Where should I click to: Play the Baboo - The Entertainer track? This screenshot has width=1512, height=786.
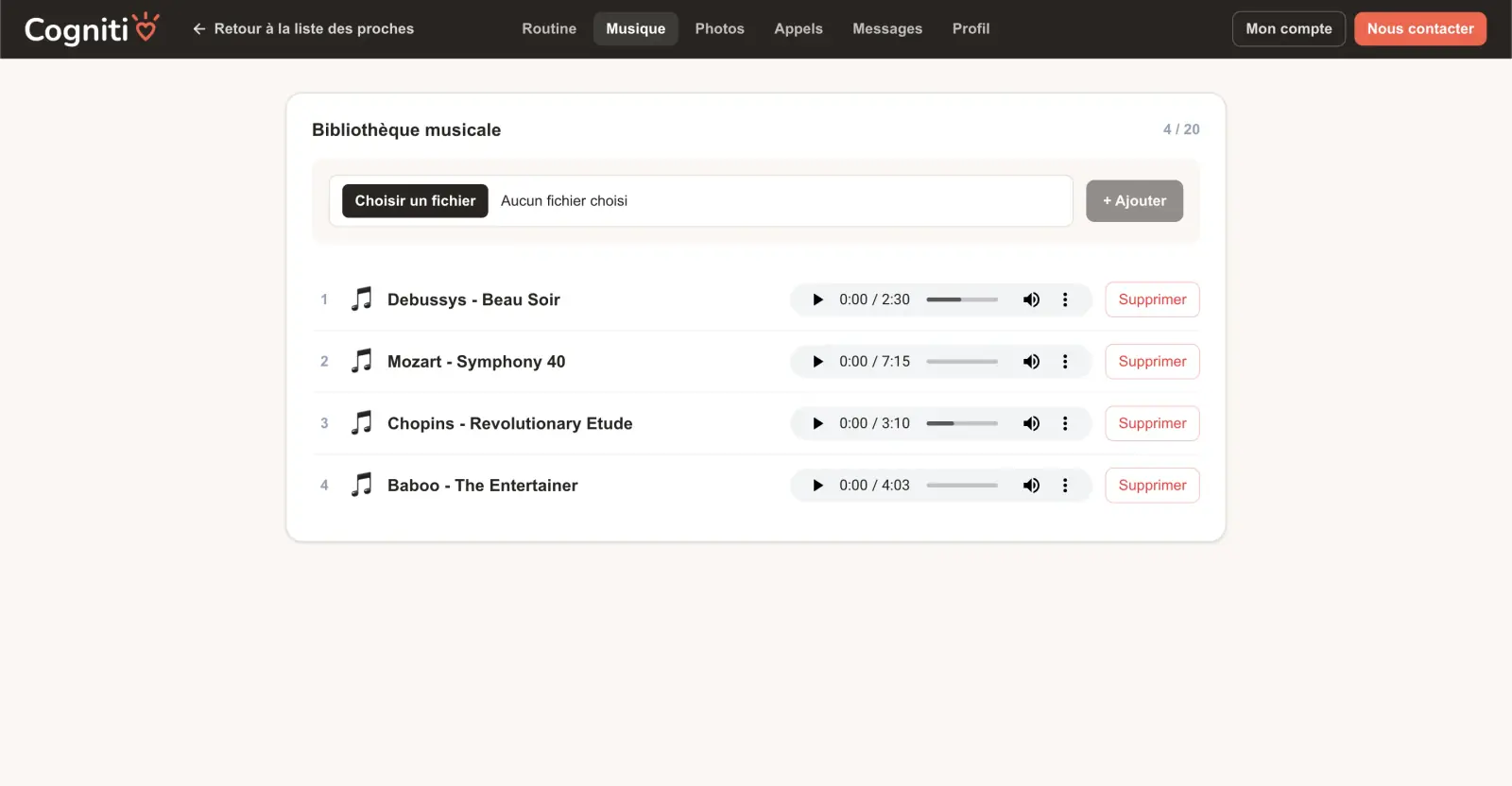(x=817, y=486)
